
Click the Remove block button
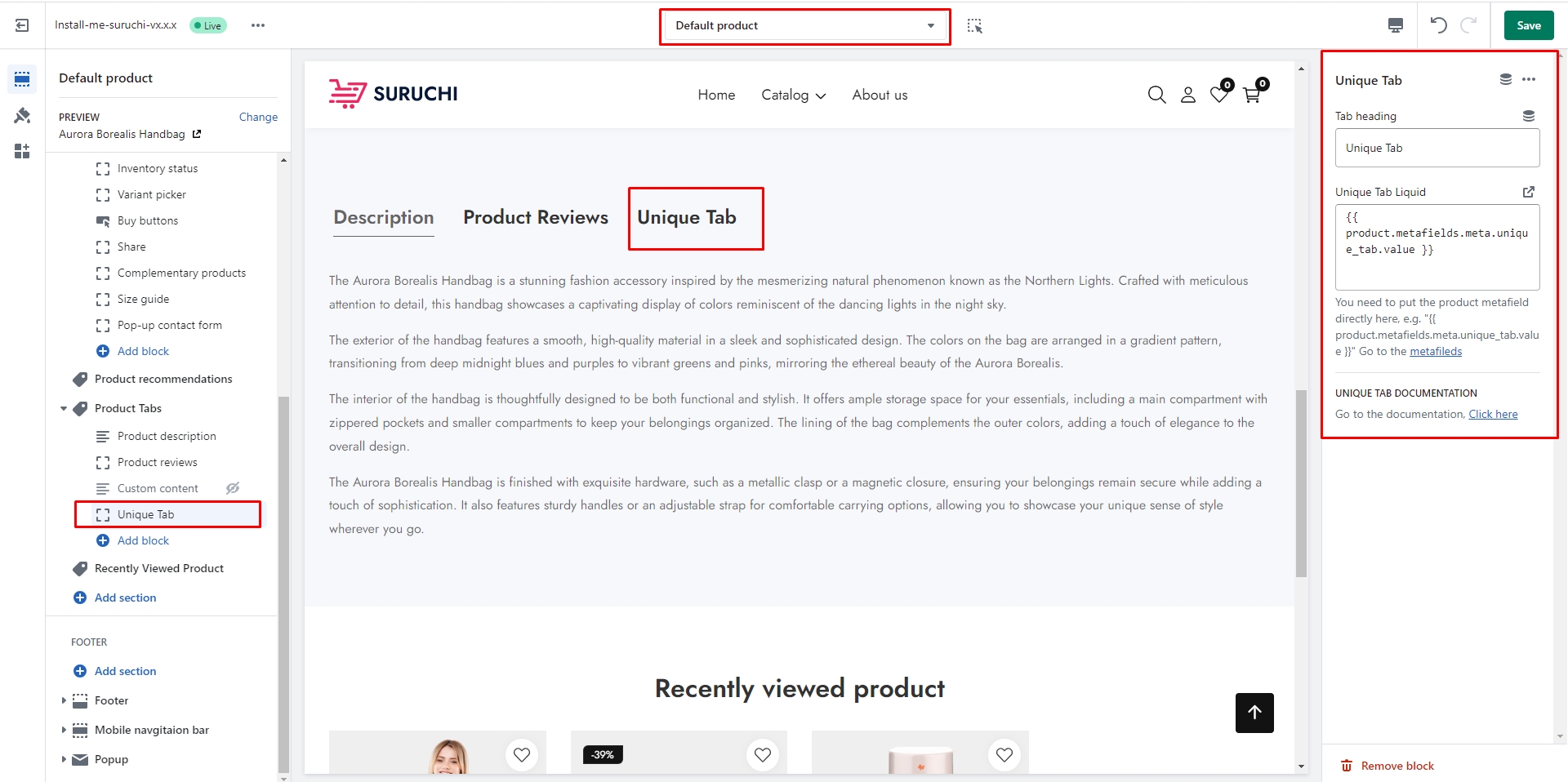1388,766
